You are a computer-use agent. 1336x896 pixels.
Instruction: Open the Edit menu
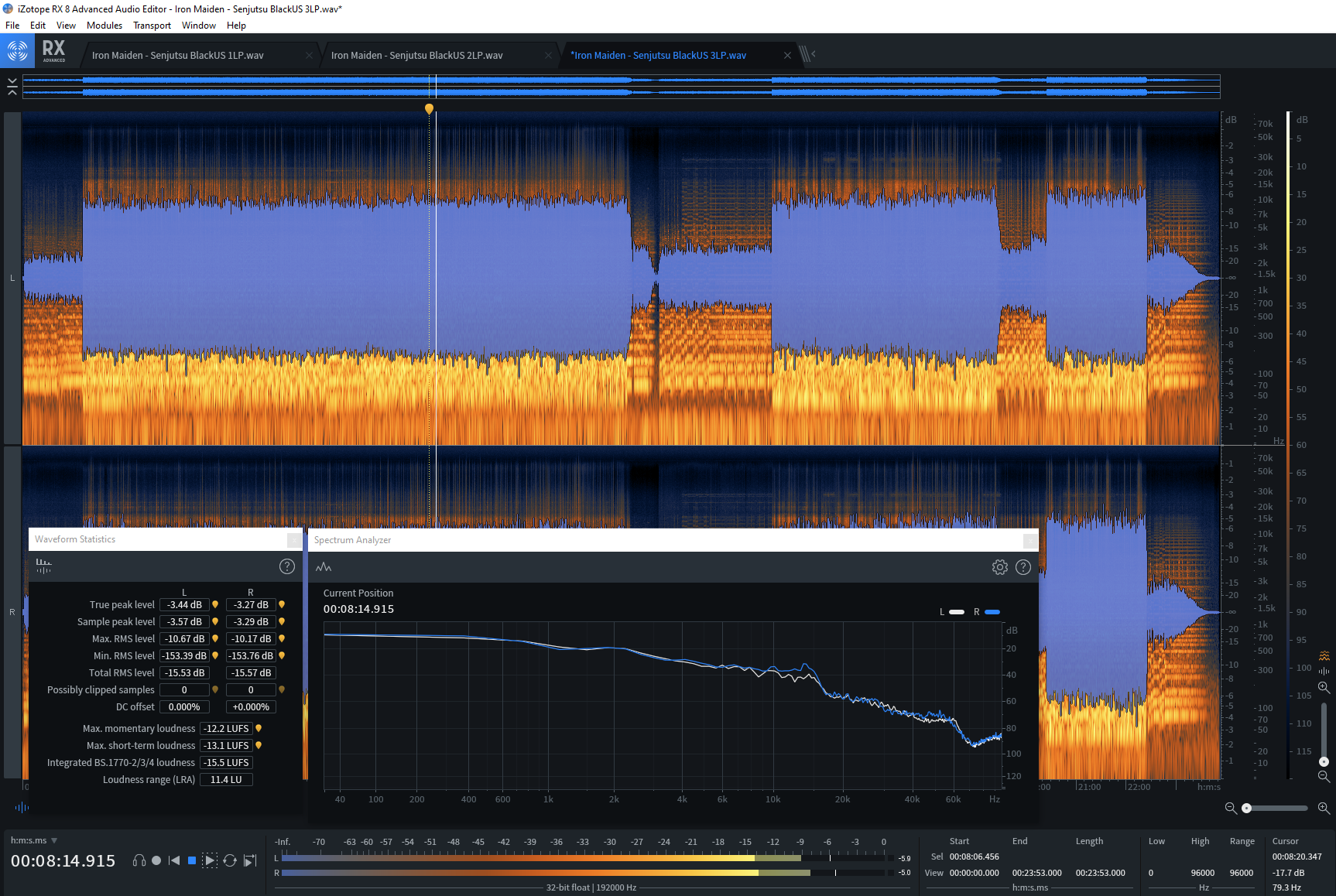click(x=38, y=25)
